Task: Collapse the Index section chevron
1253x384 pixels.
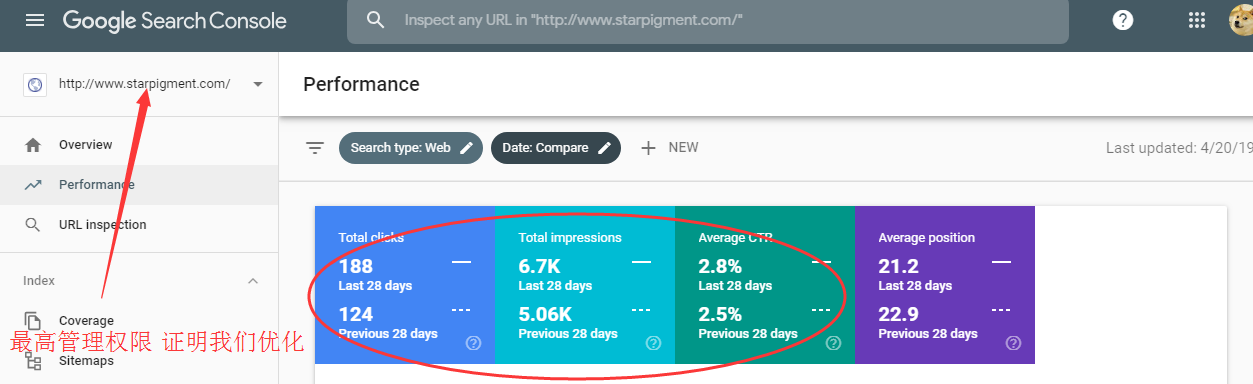Action: (x=253, y=281)
